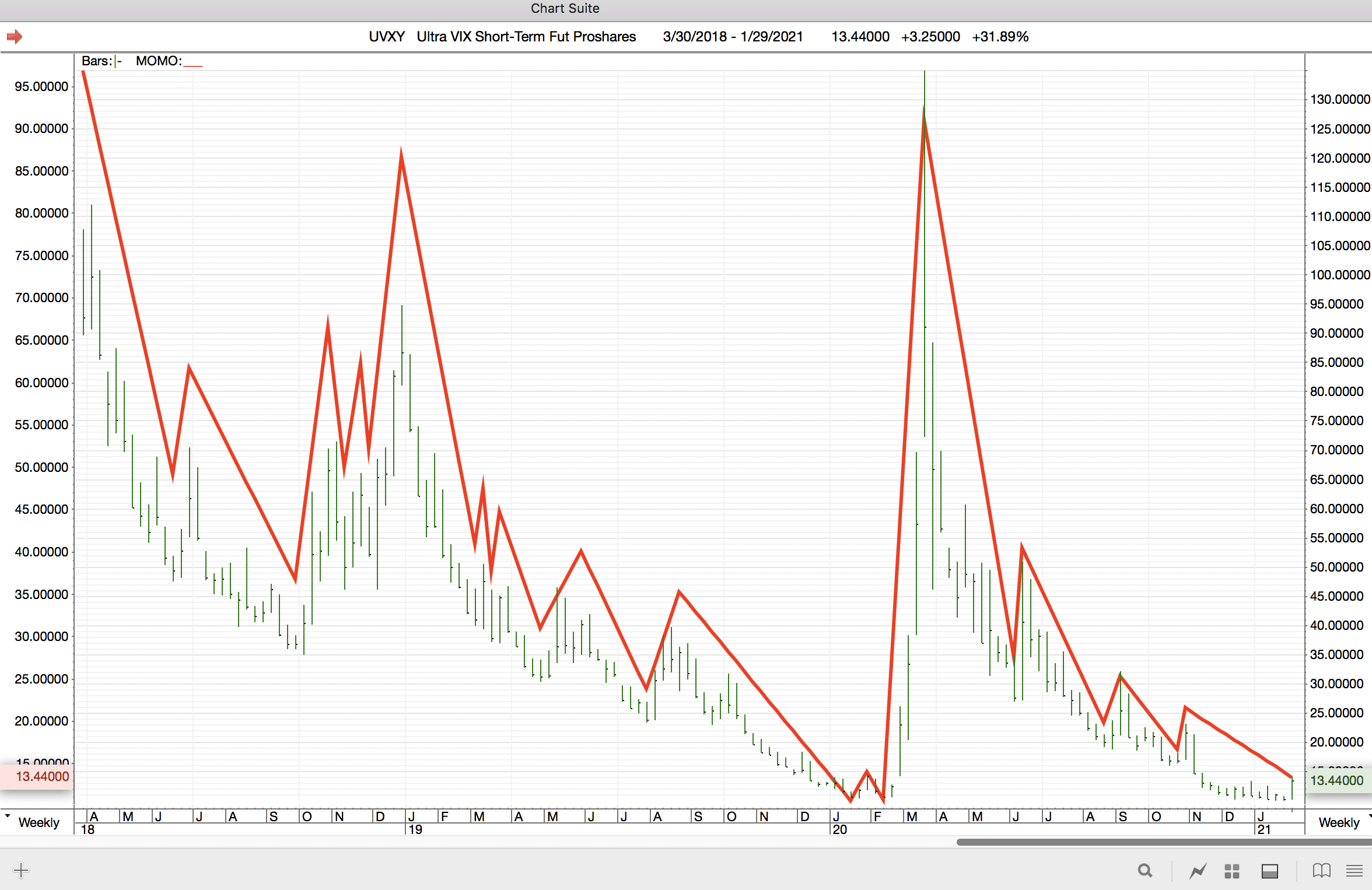Viewport: 1372px width, 890px height.
Task: Click the horizontal chart scrollbar thumb
Action: click(x=1164, y=842)
